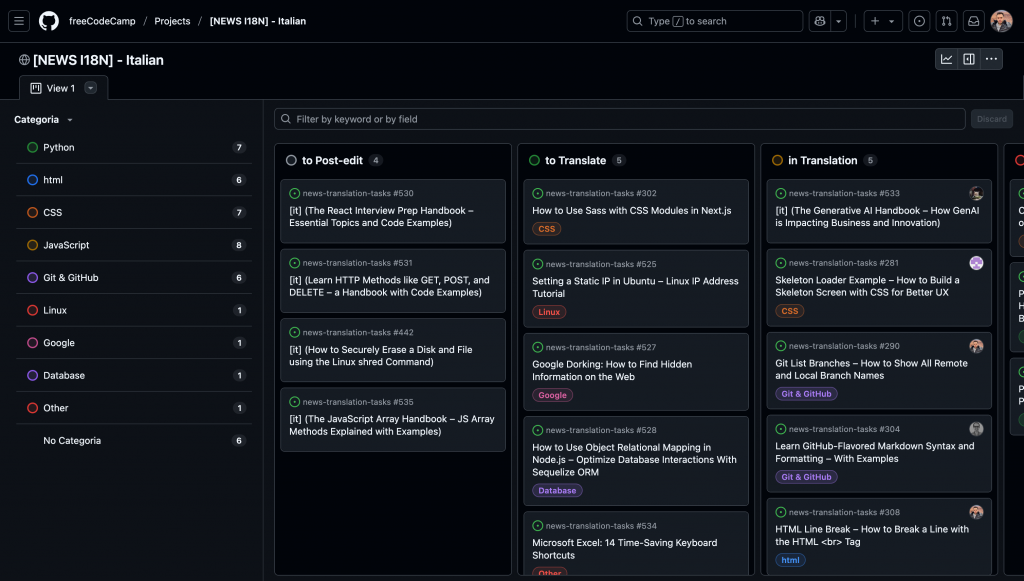Click Linux label on Static IP card
The image size is (1024, 581).
[549, 312]
